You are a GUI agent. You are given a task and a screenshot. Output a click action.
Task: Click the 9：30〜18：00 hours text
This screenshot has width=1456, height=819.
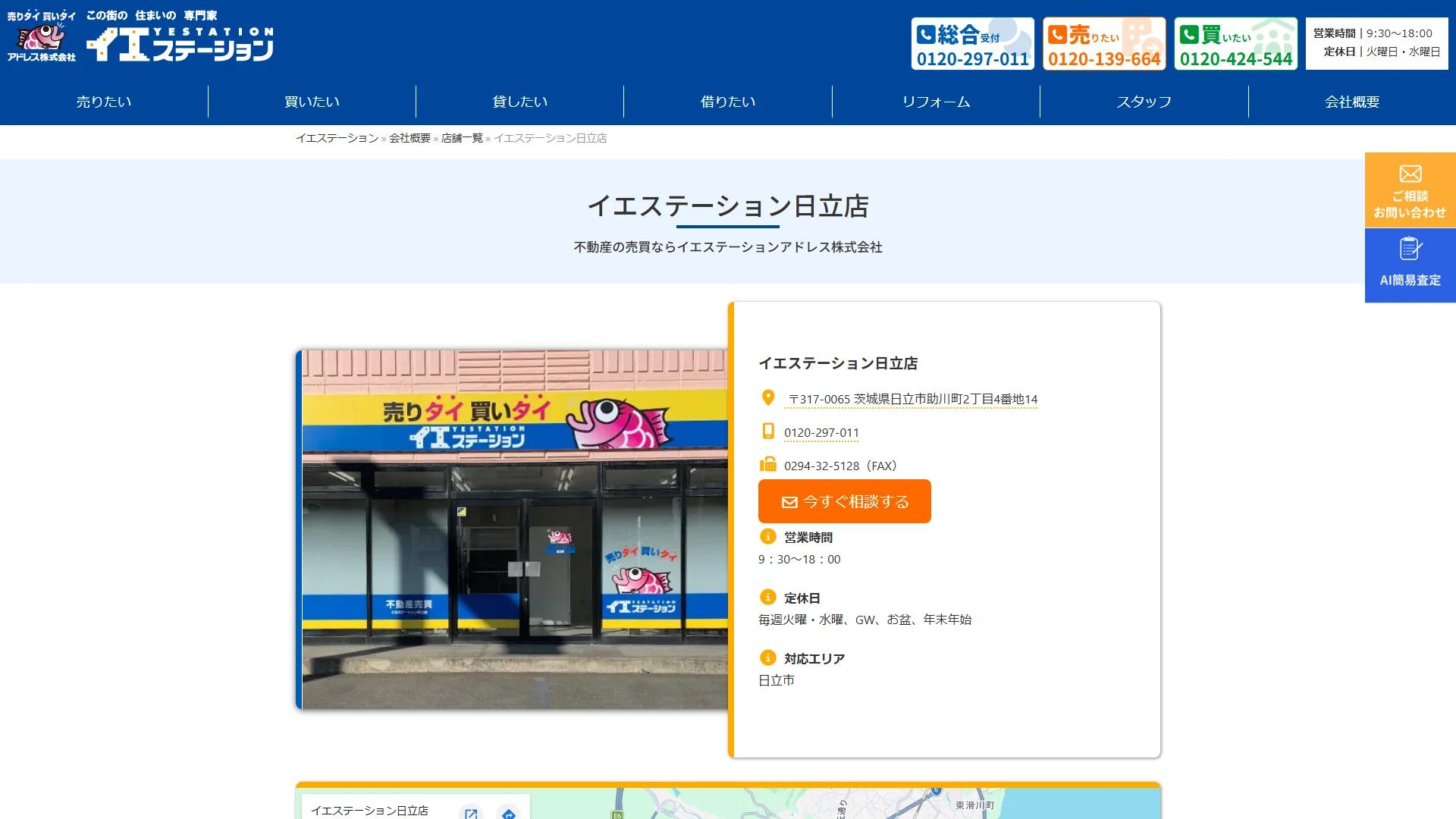(799, 559)
